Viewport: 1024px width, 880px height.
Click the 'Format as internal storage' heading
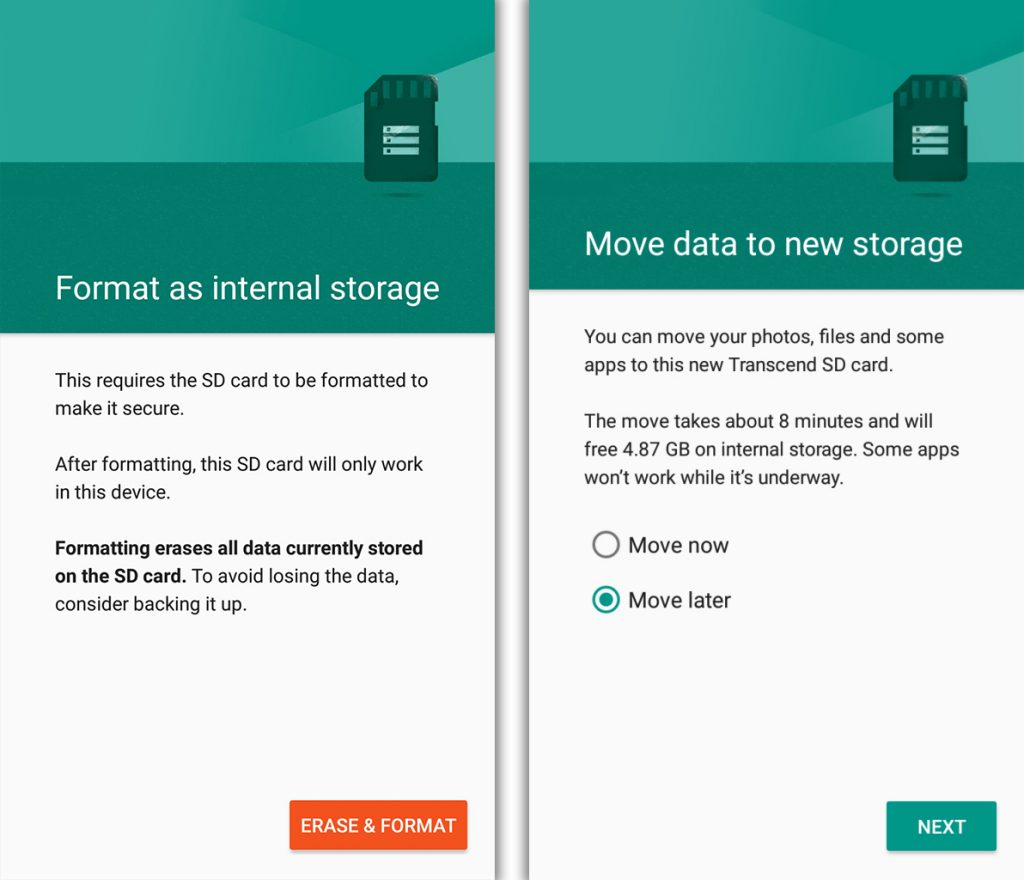pos(247,288)
